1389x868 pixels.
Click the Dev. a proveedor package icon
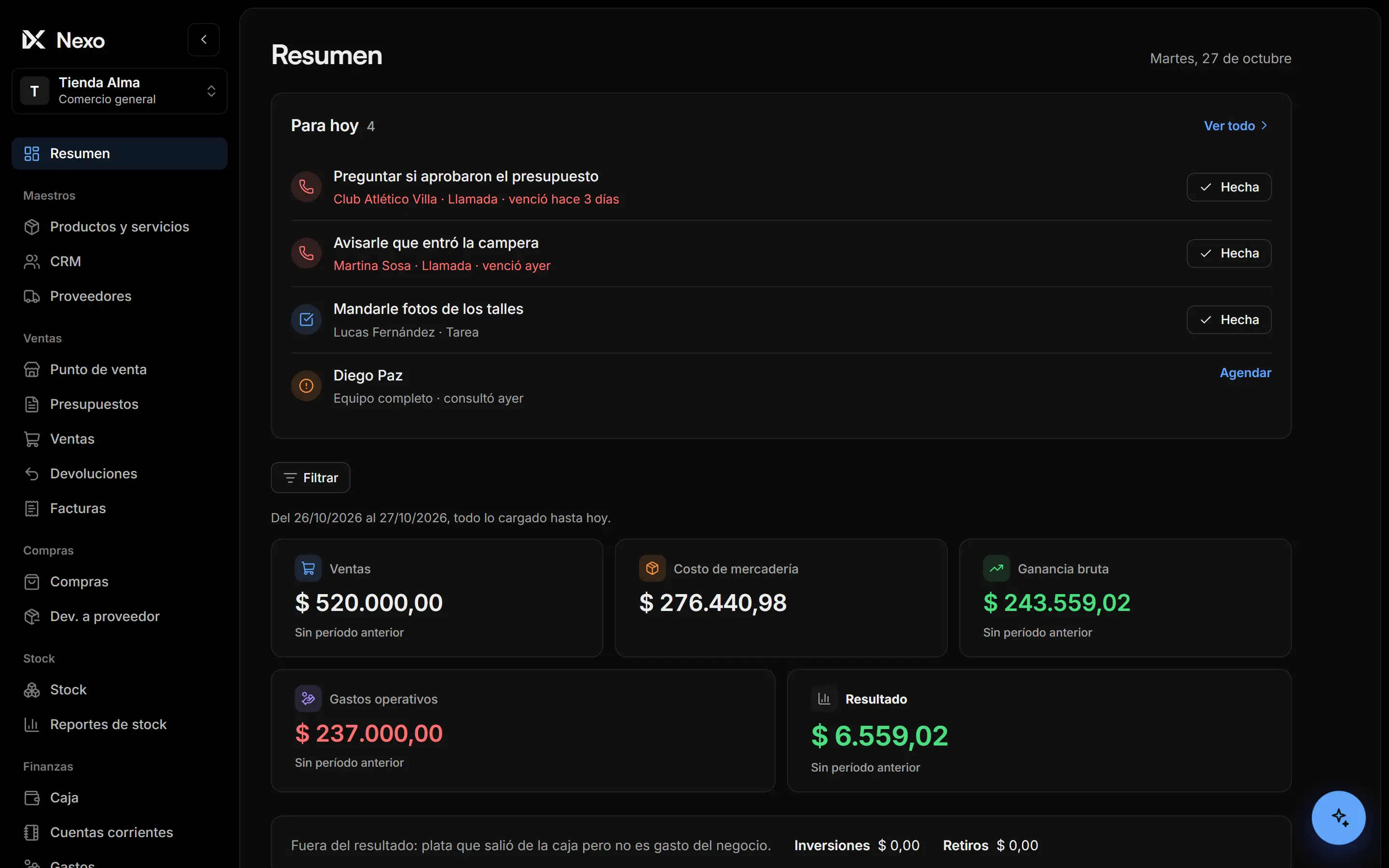[32, 617]
